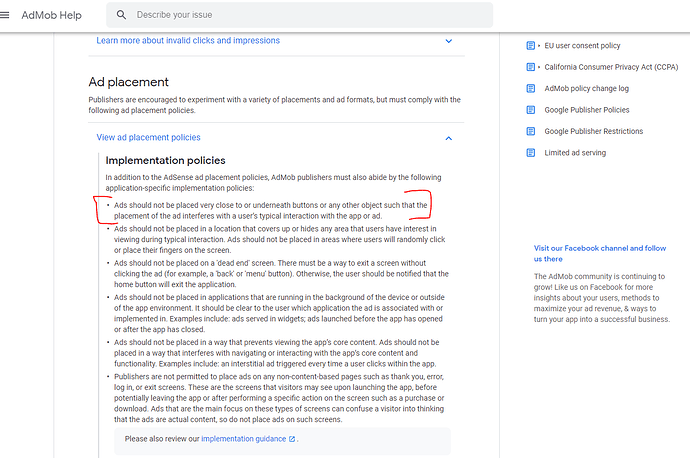
Task: Open Limited ad serving article
Action: coord(575,153)
